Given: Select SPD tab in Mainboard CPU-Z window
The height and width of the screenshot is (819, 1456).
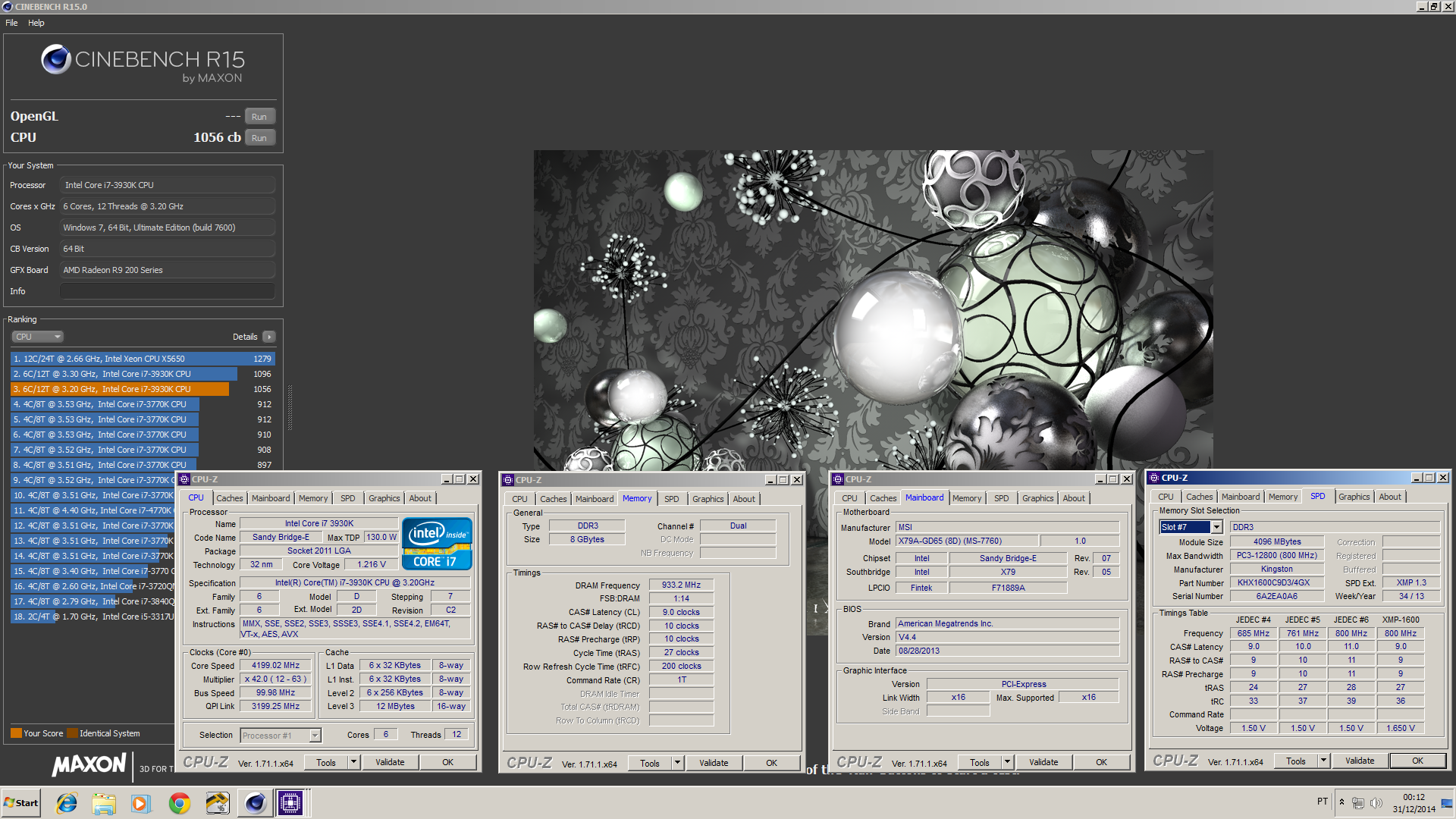Looking at the screenshot, I should point(1001,498).
